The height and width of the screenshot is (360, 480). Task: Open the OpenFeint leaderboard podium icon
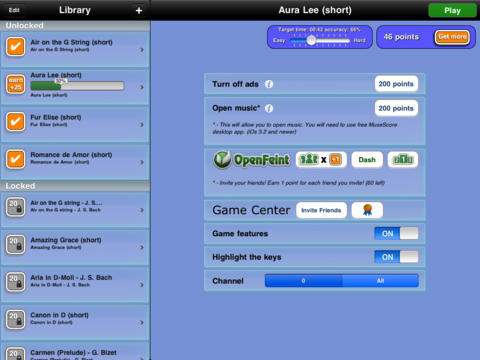coord(403,160)
